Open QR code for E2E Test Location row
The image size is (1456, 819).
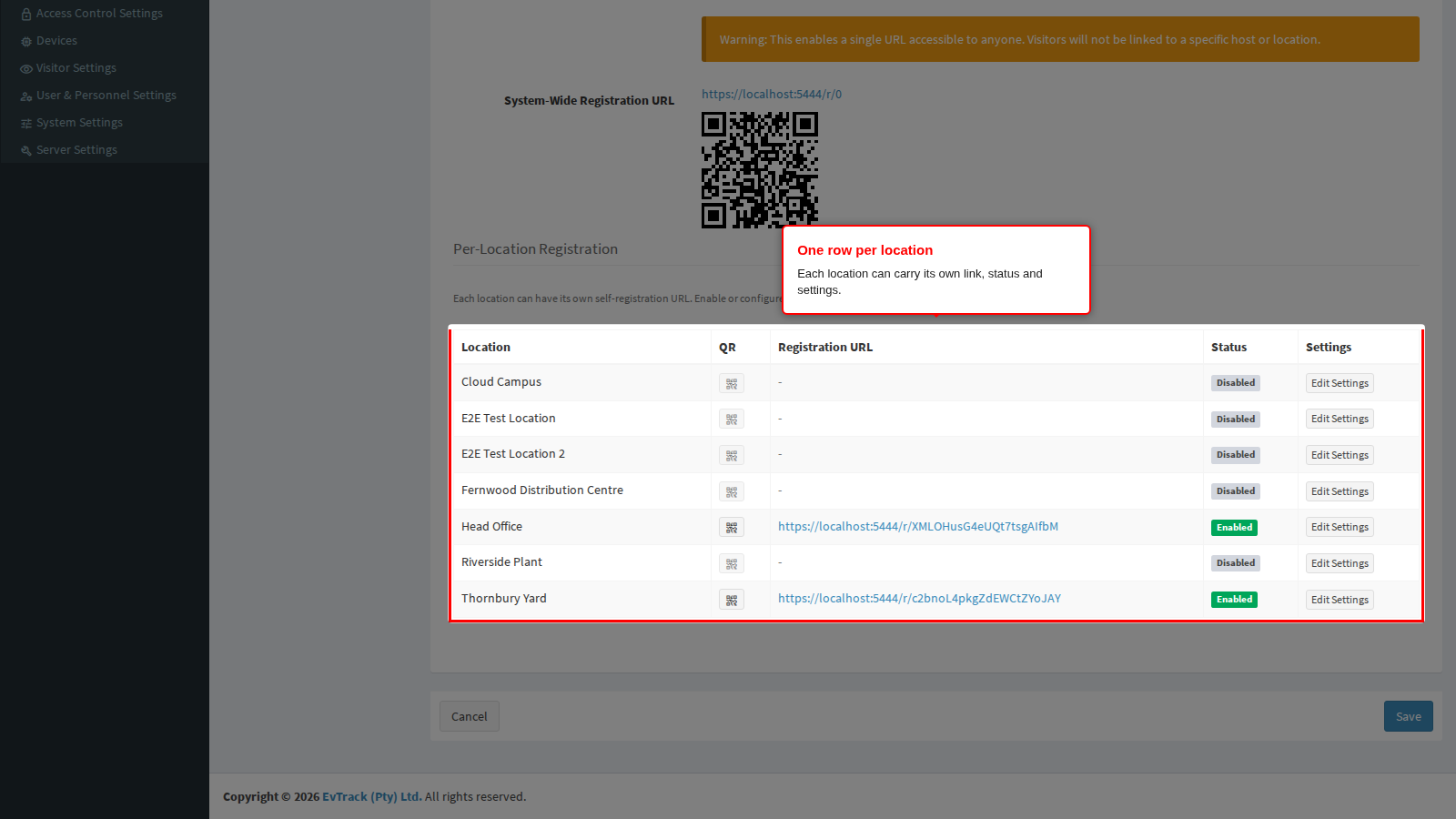coord(732,420)
